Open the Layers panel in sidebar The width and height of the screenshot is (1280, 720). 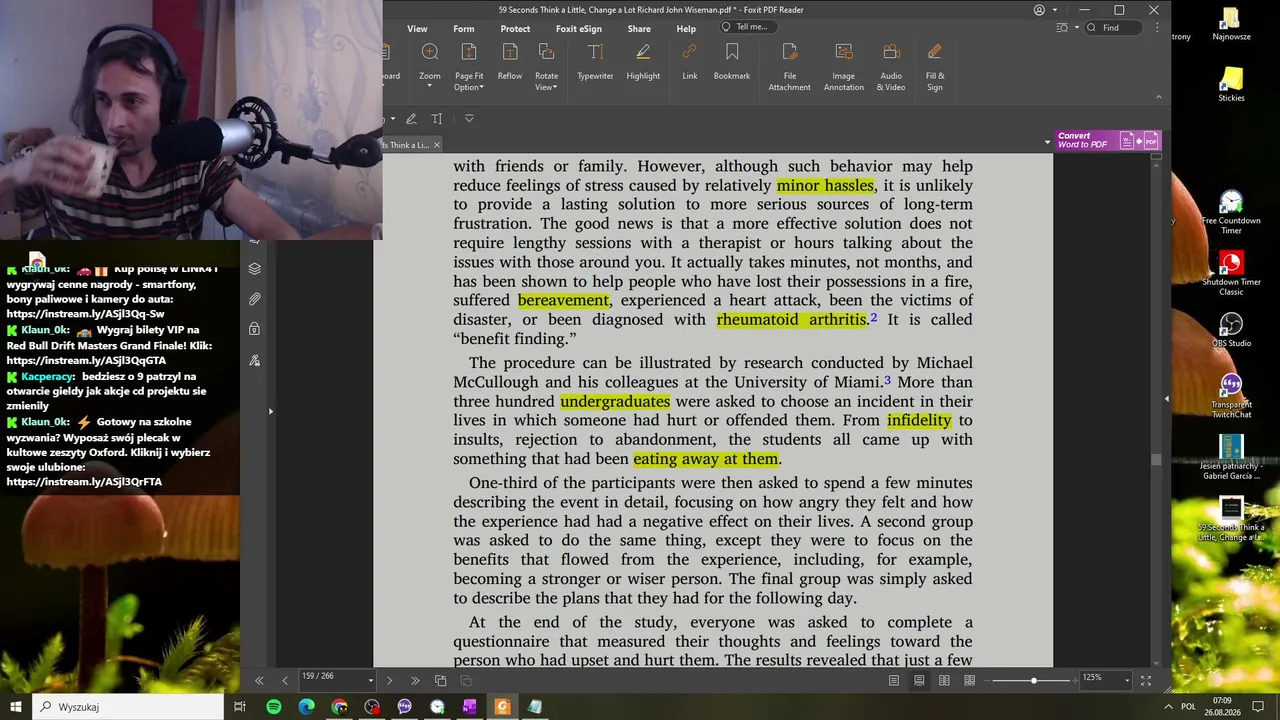pyautogui.click(x=255, y=268)
